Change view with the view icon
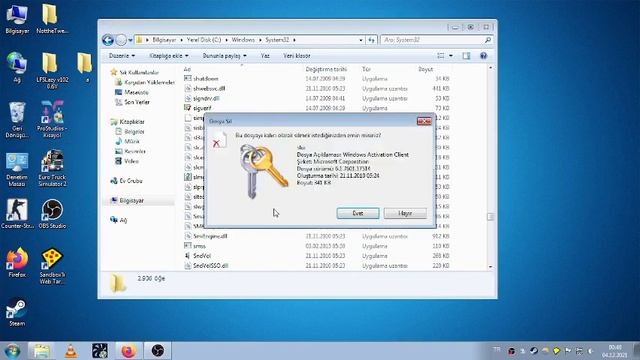Image resolution: width=640 pixels, height=360 pixels. [440, 56]
